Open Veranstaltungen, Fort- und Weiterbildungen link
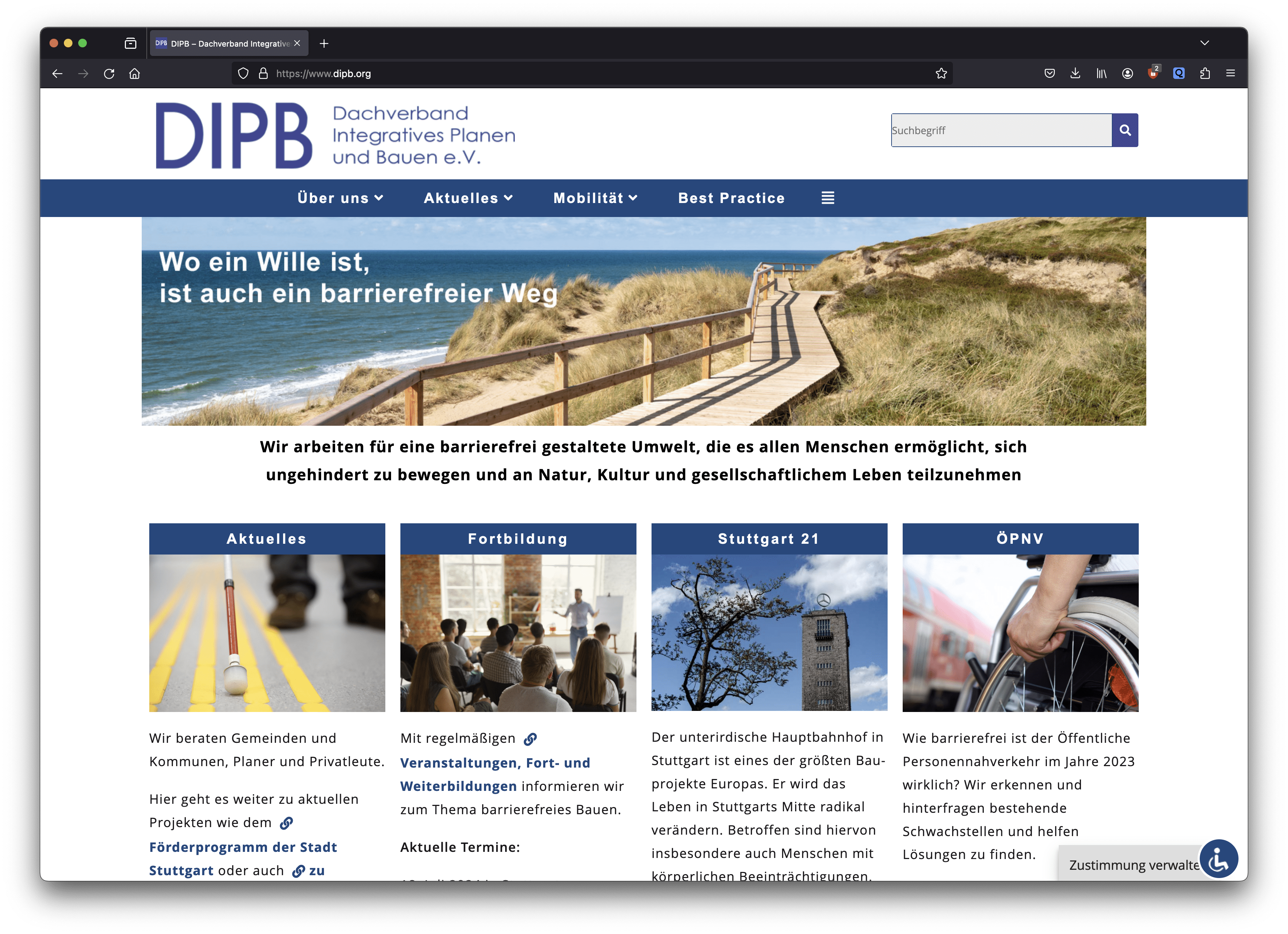This screenshot has width=1288, height=934. coord(495,774)
